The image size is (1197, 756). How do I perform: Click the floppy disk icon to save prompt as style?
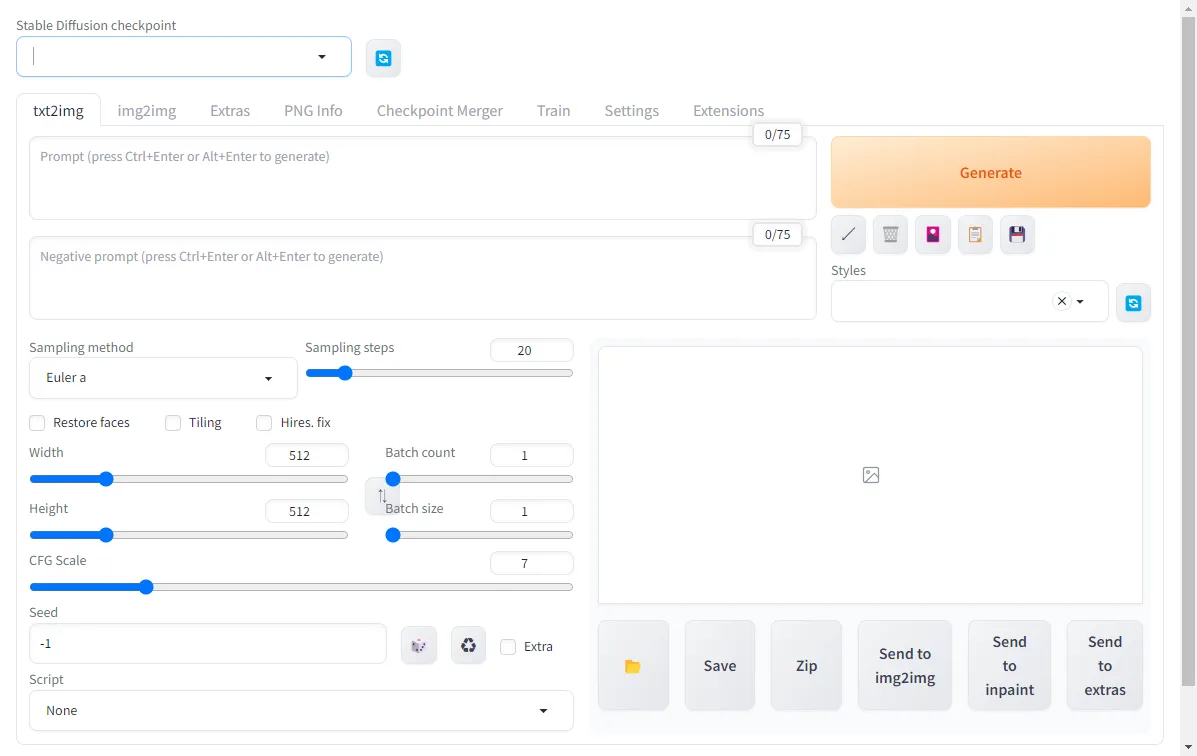(1017, 234)
